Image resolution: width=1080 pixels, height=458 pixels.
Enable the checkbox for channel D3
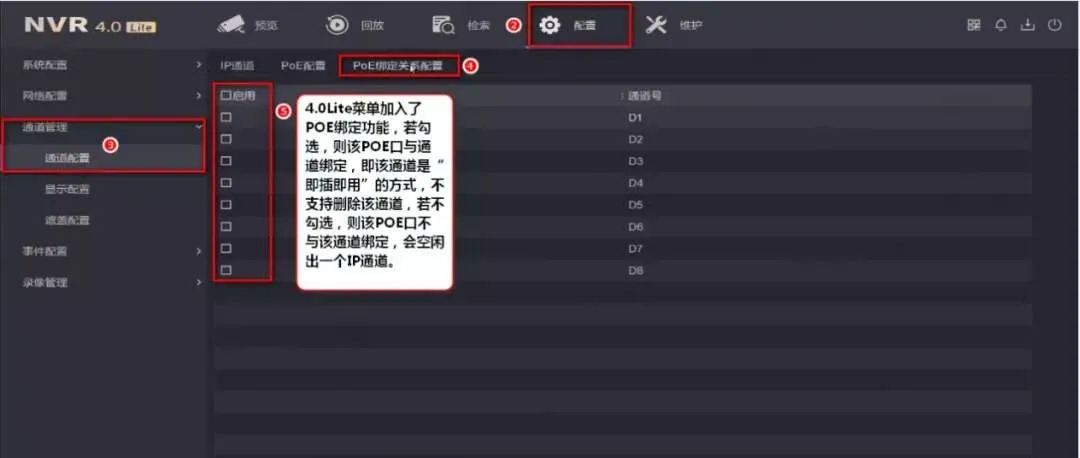(226, 161)
